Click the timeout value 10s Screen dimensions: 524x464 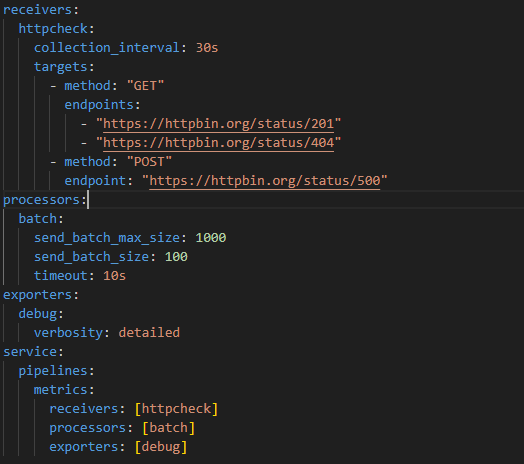(114, 276)
